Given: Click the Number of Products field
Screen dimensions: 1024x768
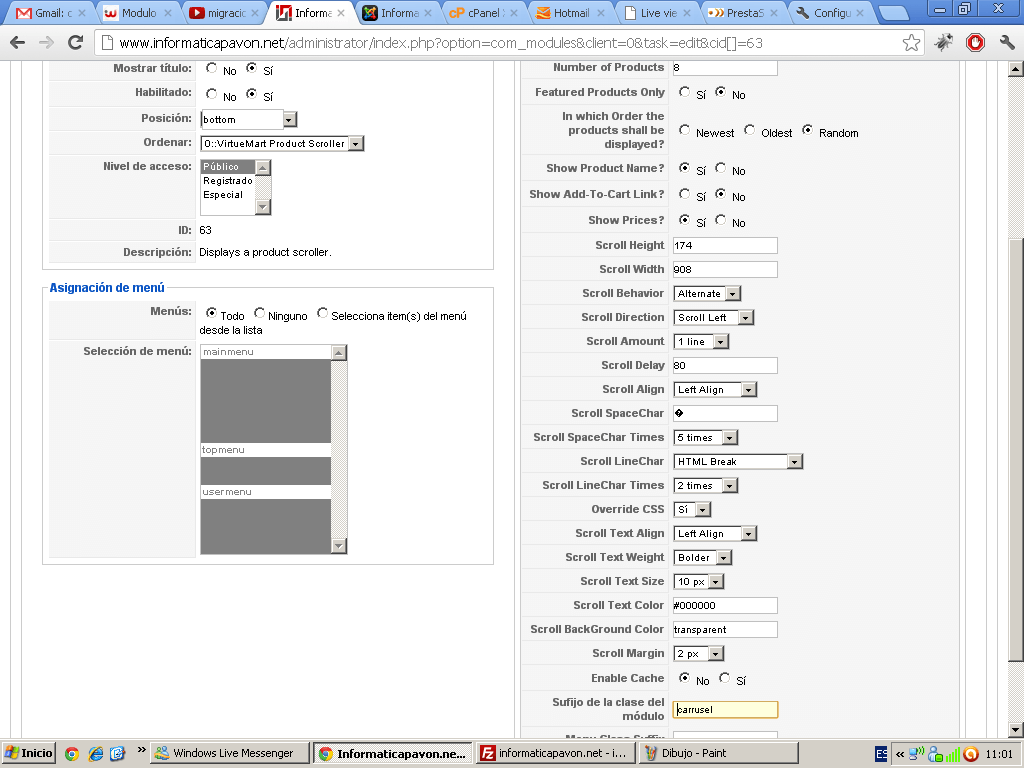Looking at the screenshot, I should click(725, 67).
